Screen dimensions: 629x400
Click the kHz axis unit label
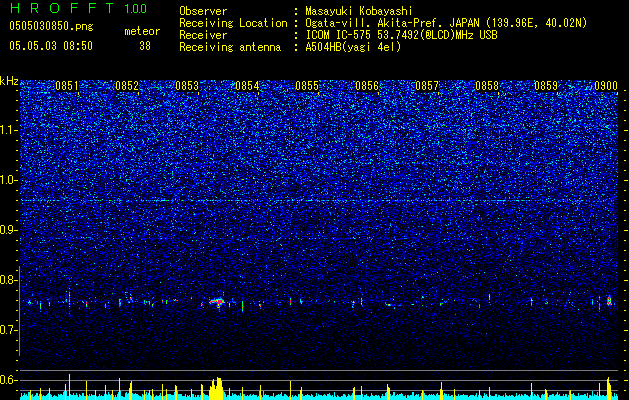pos(9,81)
